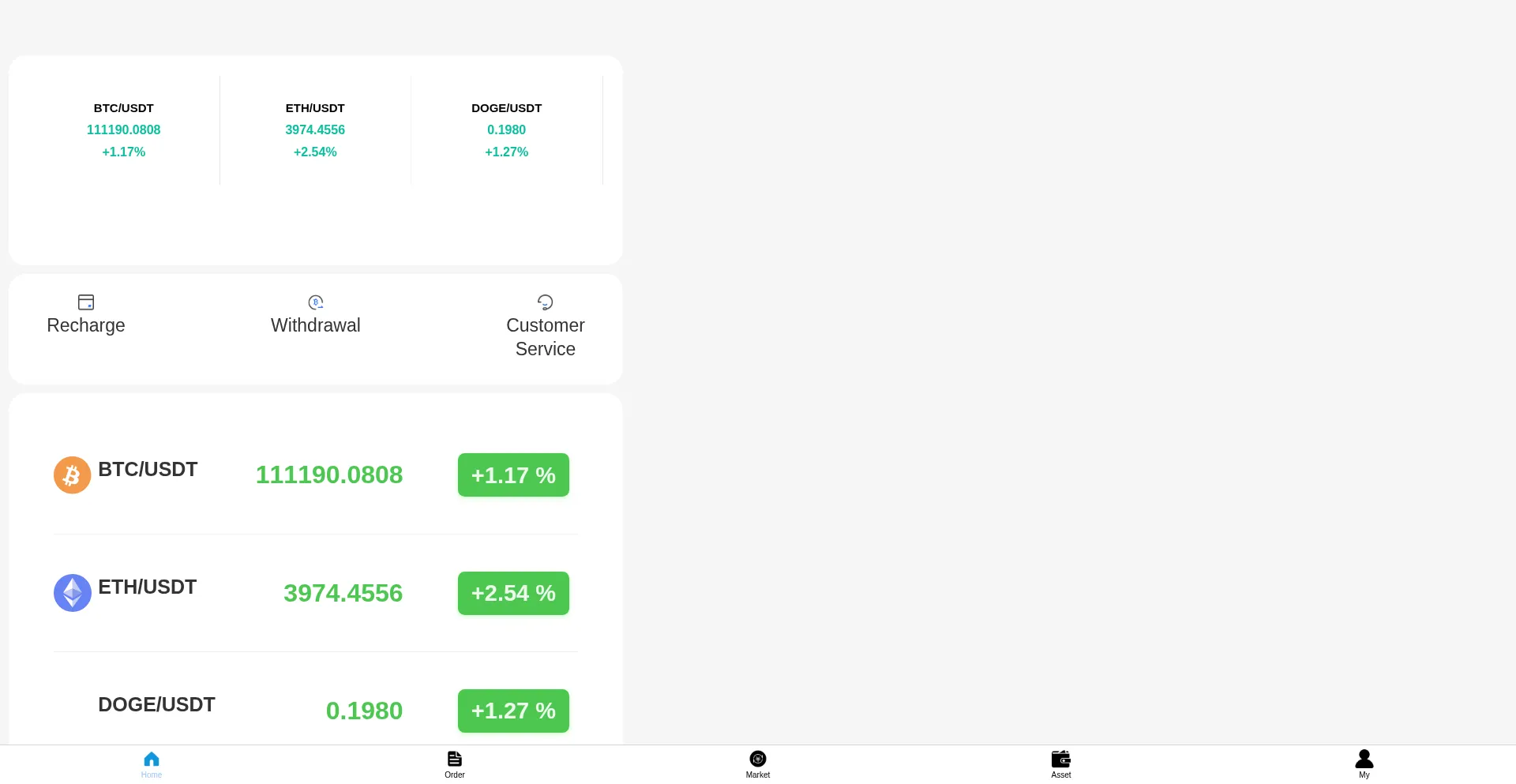1516x784 pixels.
Task: Open Customer Service headset icon
Action: (545, 302)
